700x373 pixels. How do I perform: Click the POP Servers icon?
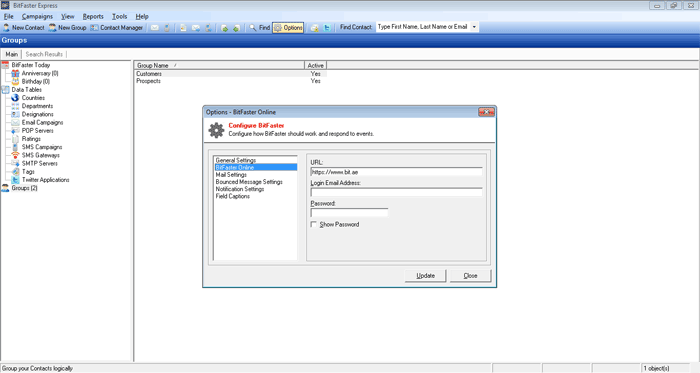point(15,131)
